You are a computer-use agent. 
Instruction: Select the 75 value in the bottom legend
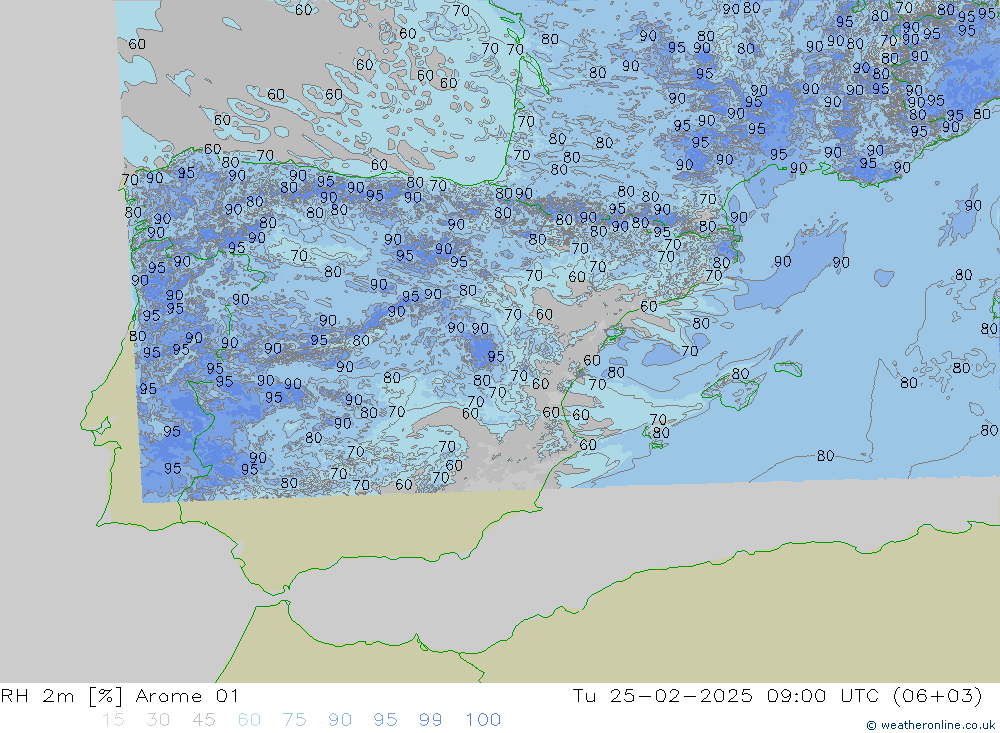[x=295, y=720]
